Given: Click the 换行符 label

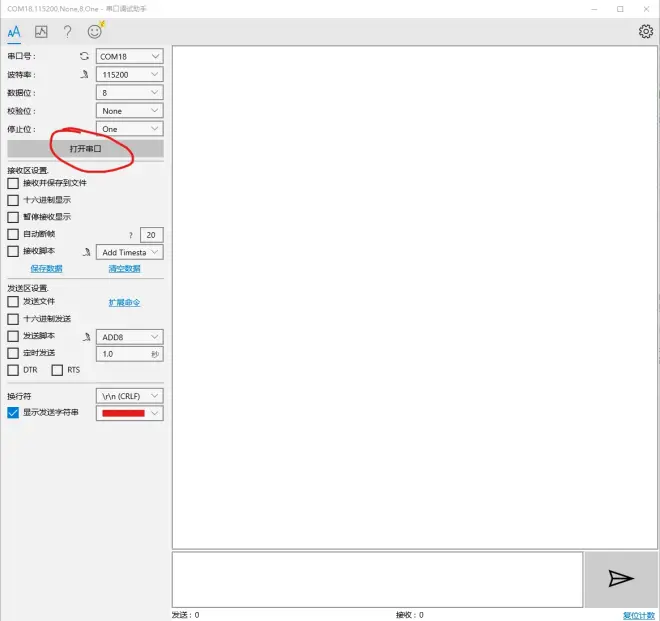Looking at the screenshot, I should pos(19,396).
